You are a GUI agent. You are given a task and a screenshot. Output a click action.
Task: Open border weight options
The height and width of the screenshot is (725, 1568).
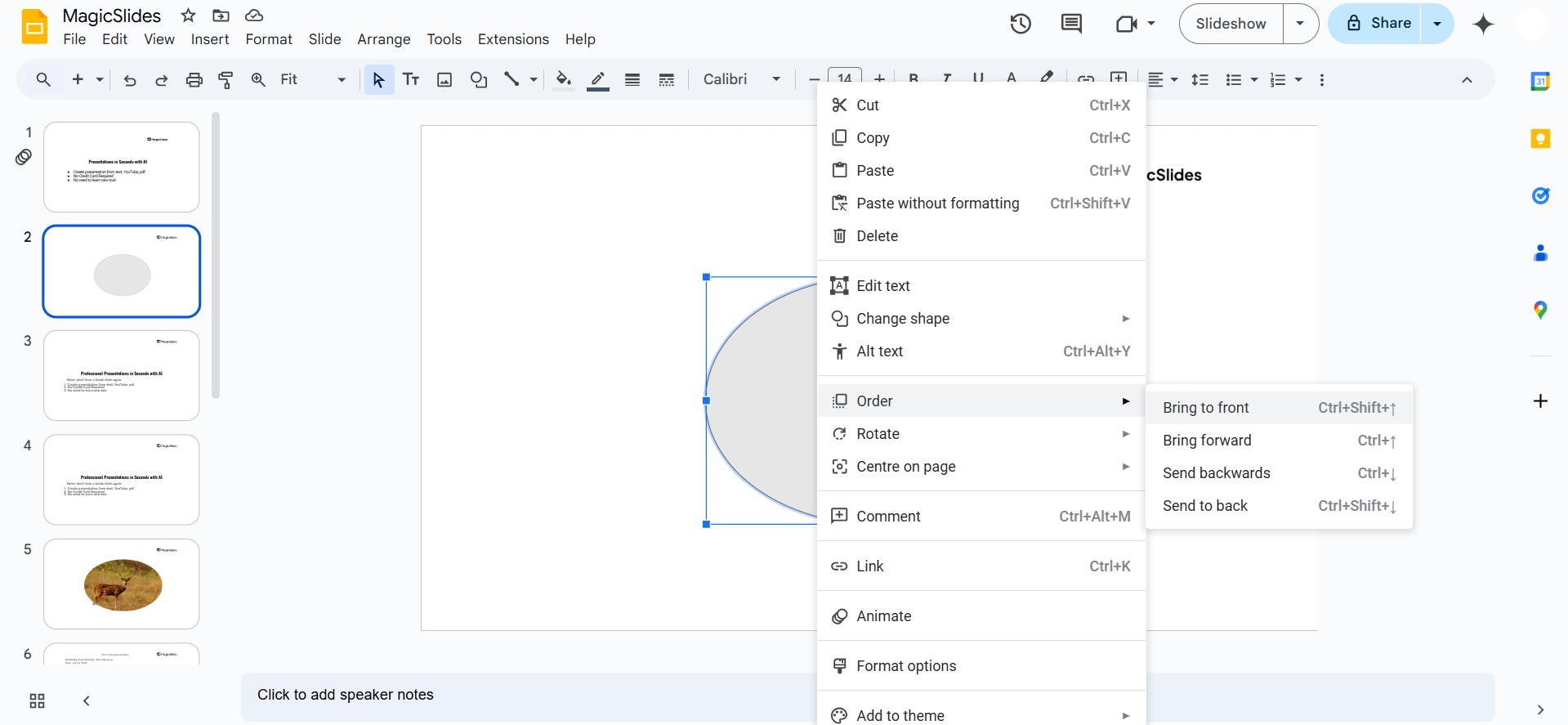[x=632, y=79]
